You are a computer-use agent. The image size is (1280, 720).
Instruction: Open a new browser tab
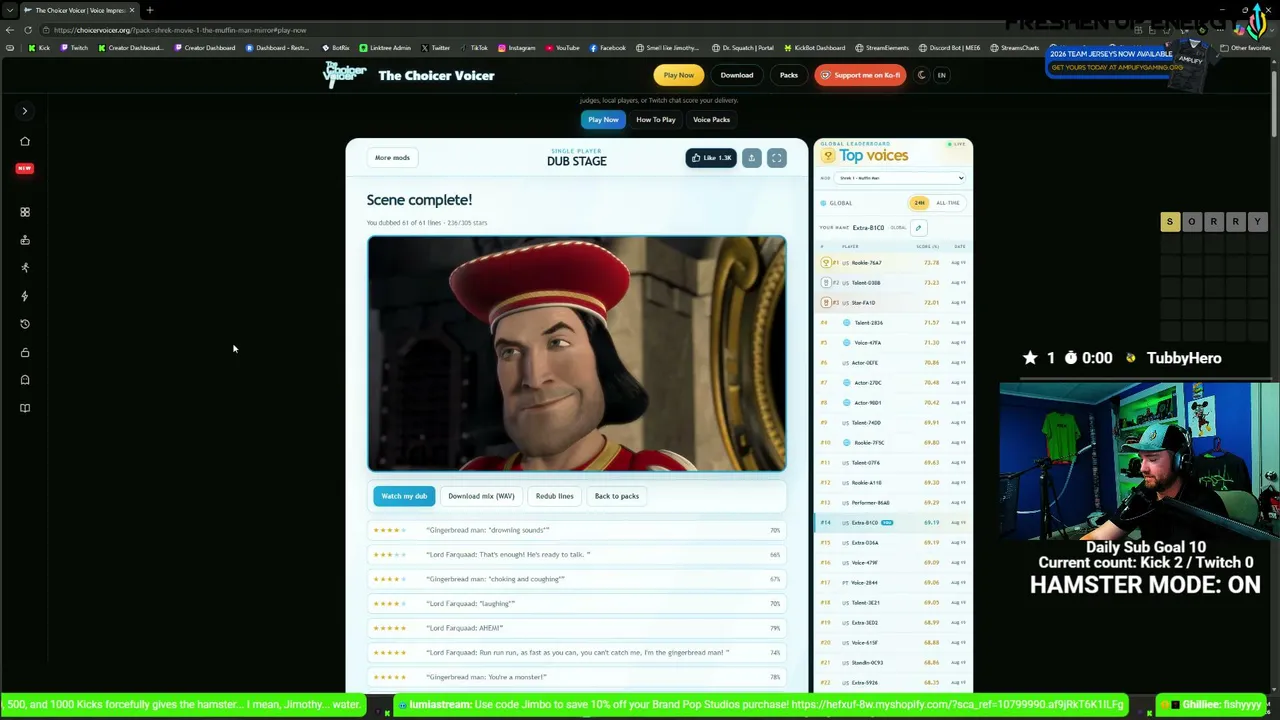coord(149,10)
